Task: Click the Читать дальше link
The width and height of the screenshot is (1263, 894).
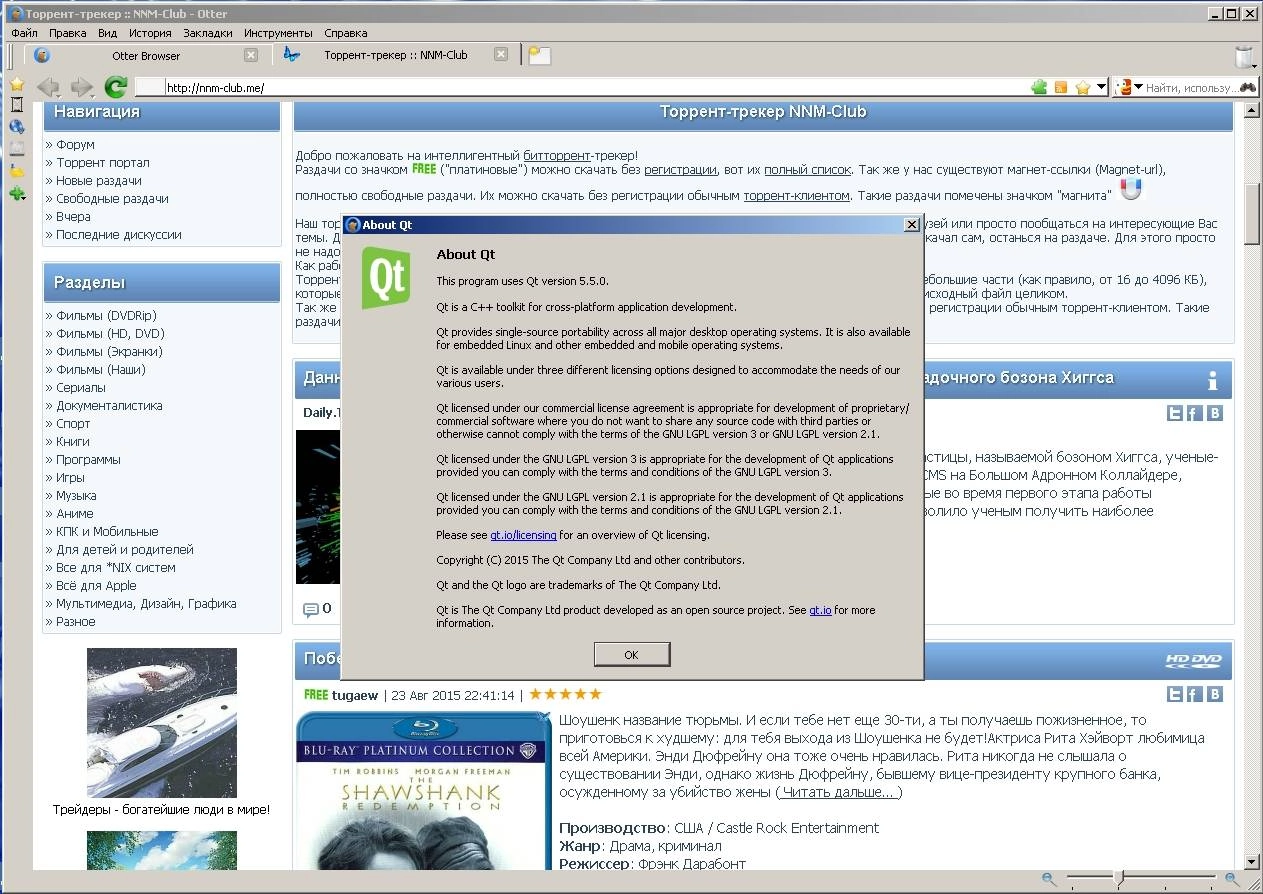Action: click(x=838, y=792)
